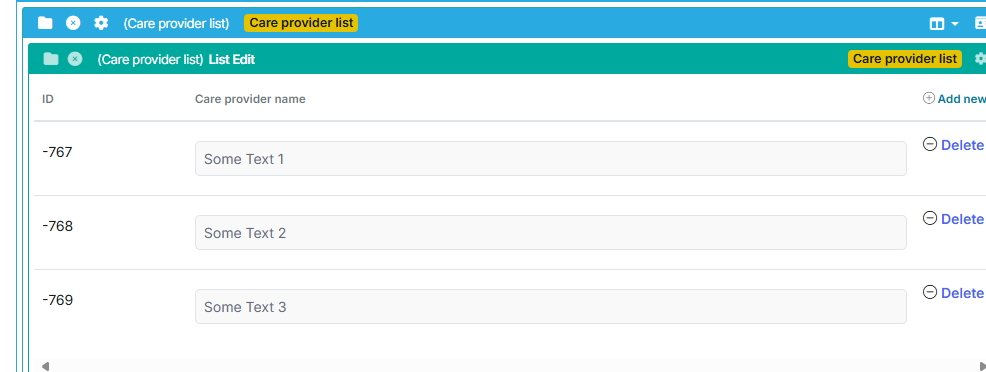
Task: Close the List Edit panel with x icon
Action: pos(75,59)
